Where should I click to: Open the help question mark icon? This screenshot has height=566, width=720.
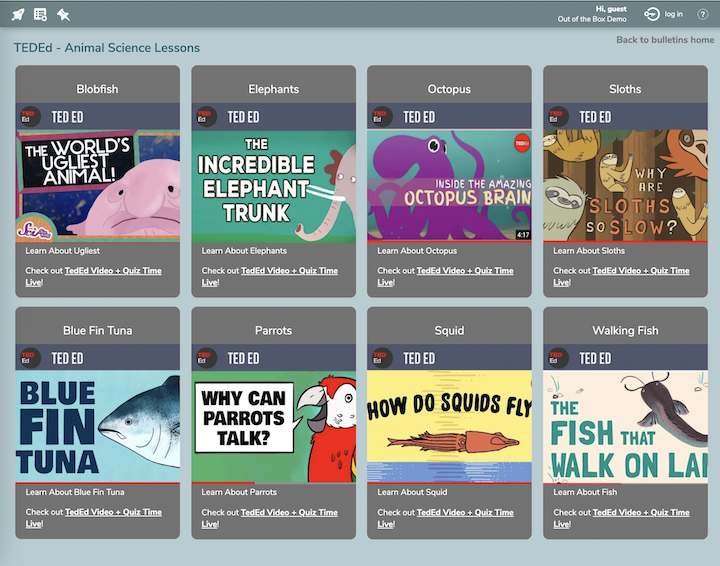(703, 14)
